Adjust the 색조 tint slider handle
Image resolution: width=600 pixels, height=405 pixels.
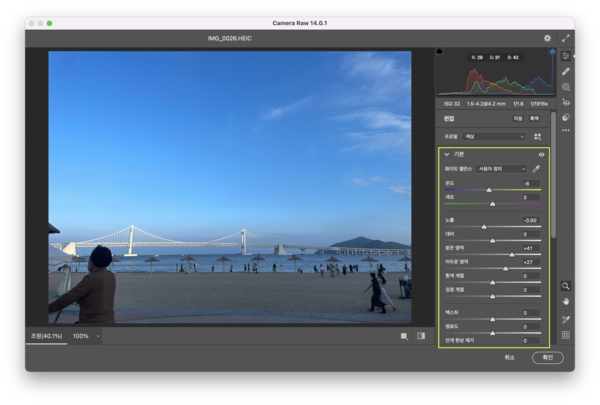point(492,204)
